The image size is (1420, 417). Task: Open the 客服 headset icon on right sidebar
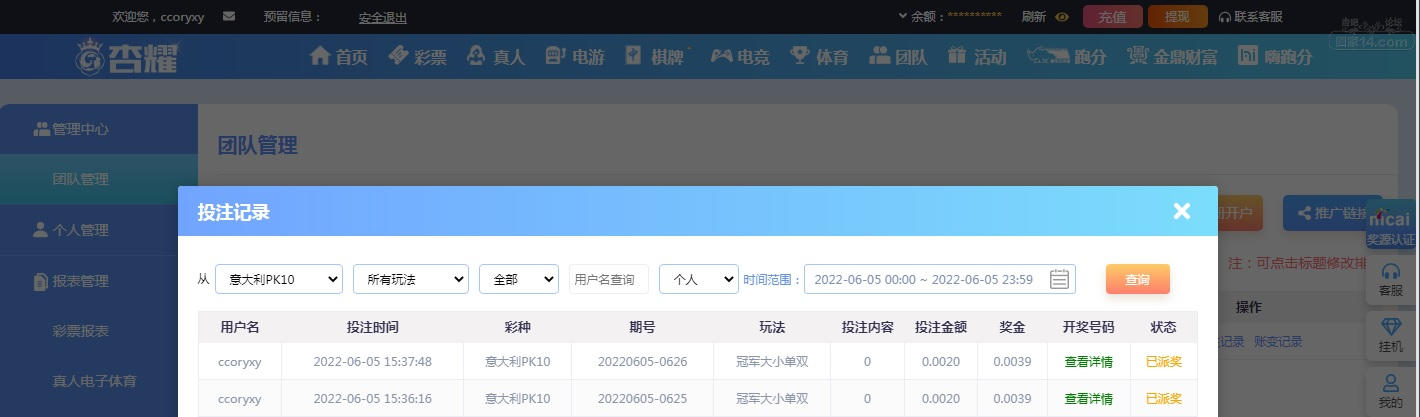click(x=1390, y=279)
